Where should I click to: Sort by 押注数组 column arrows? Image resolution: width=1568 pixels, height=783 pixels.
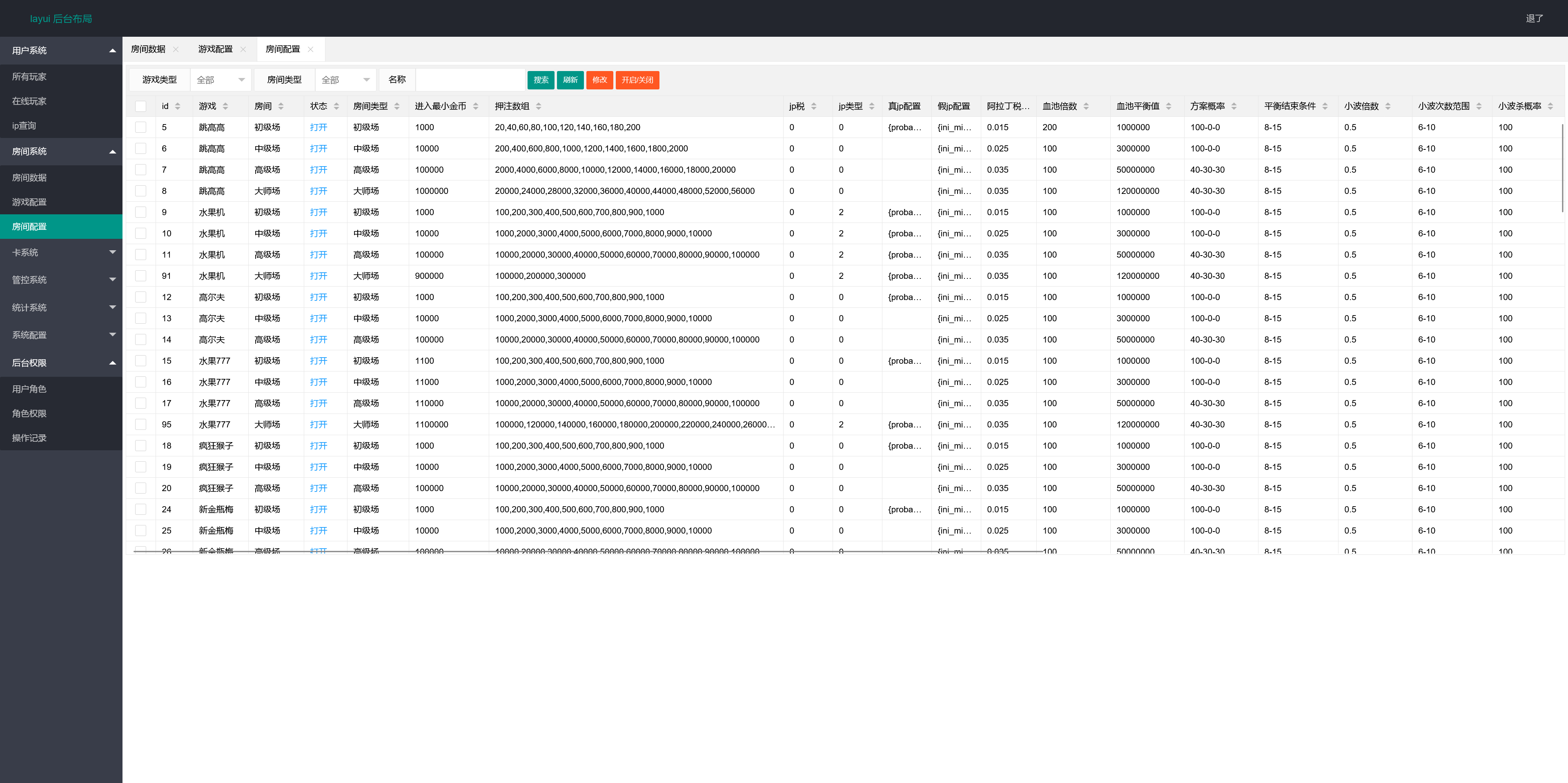point(539,106)
